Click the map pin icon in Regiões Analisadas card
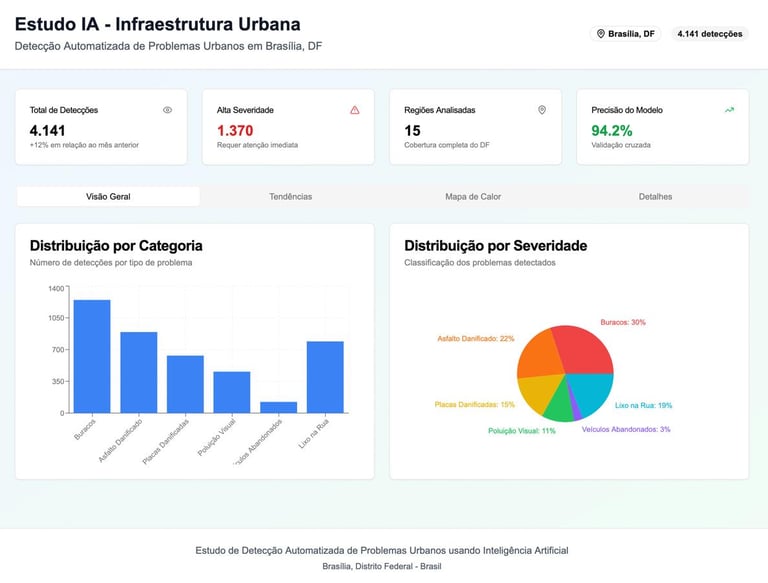768x583 pixels. coord(542,110)
